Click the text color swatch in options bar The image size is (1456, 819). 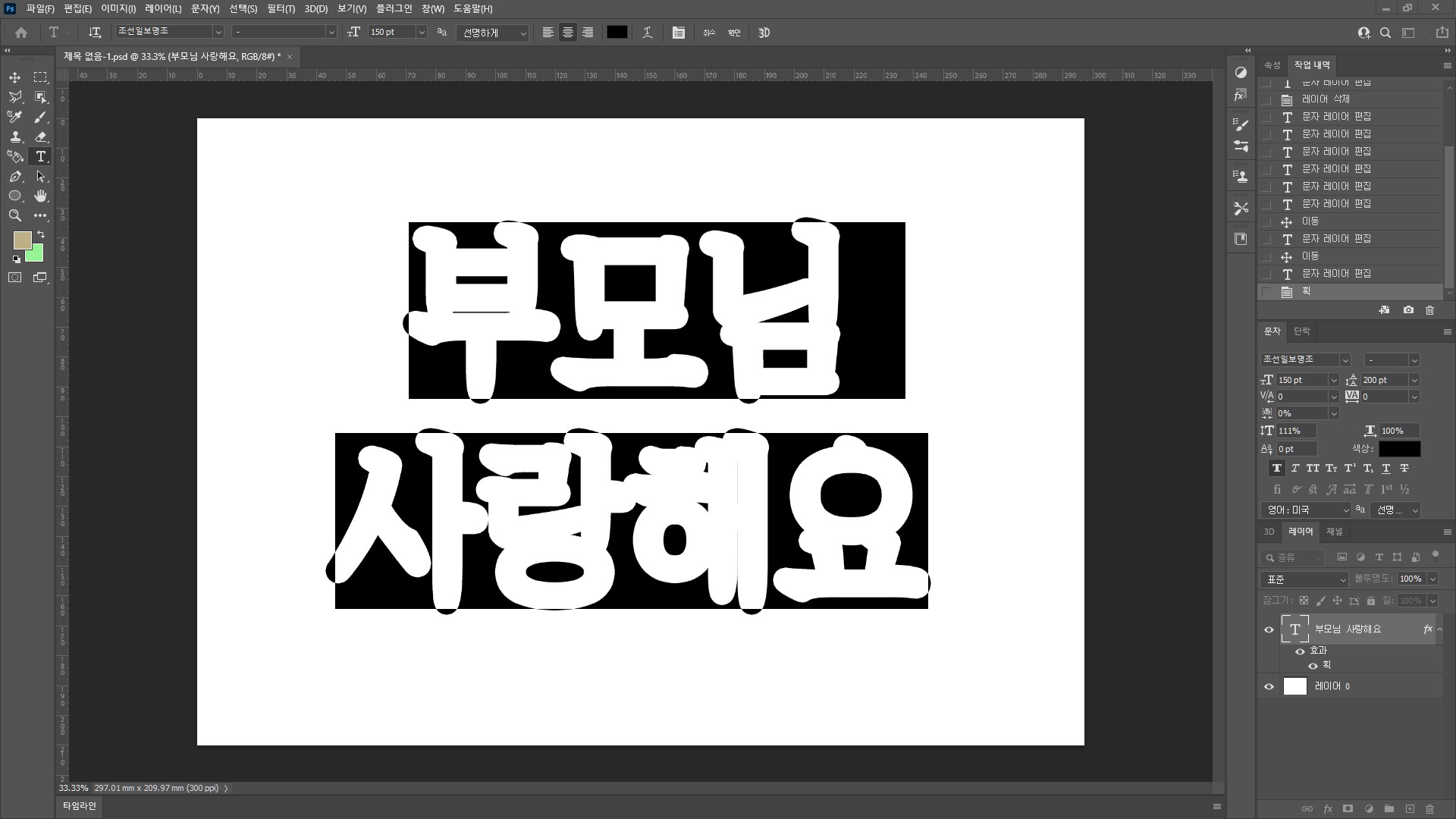click(617, 32)
